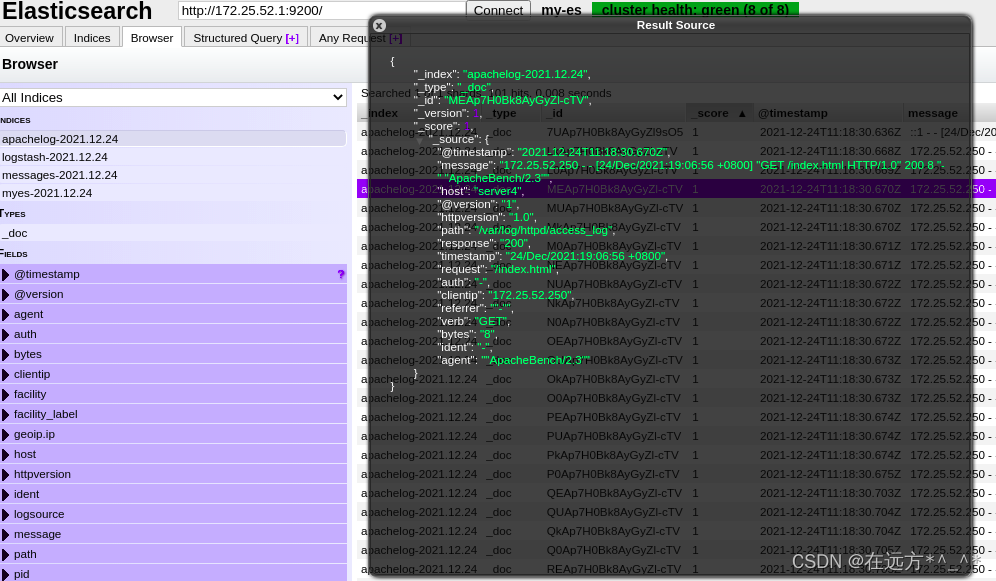
Task: Collapse the _source object in Result Source
Action: tap(420, 140)
